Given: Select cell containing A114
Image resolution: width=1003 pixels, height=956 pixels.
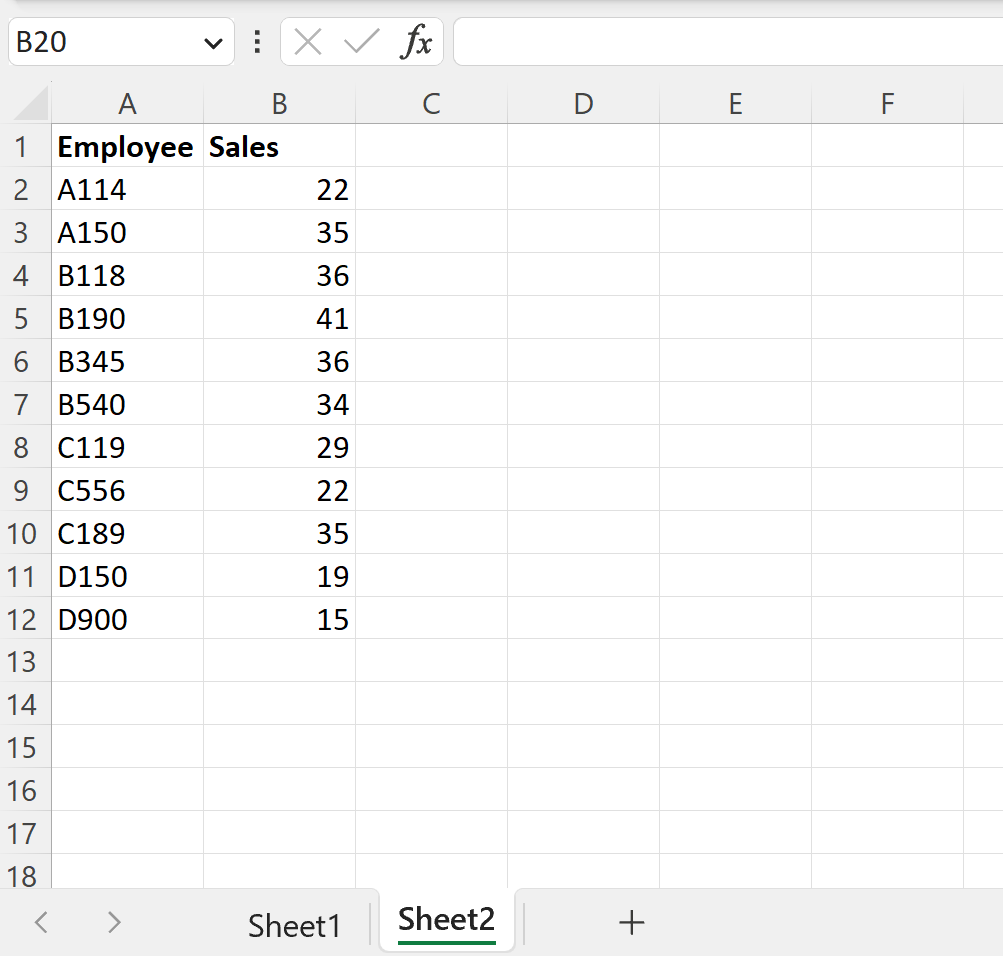Looking at the screenshot, I should coord(127,189).
